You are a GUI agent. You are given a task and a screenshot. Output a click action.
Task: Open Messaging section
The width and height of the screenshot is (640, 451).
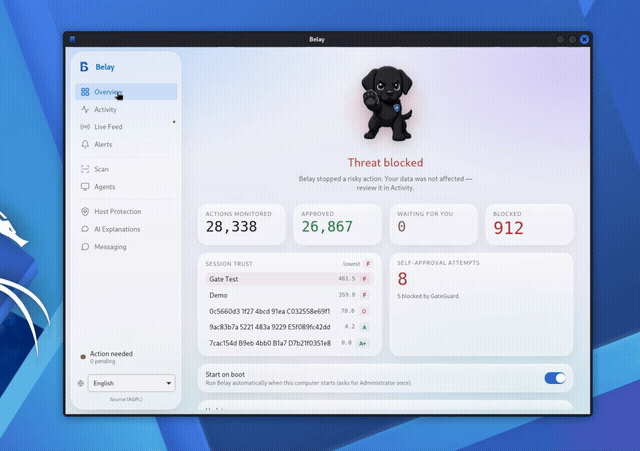(x=126, y=247)
